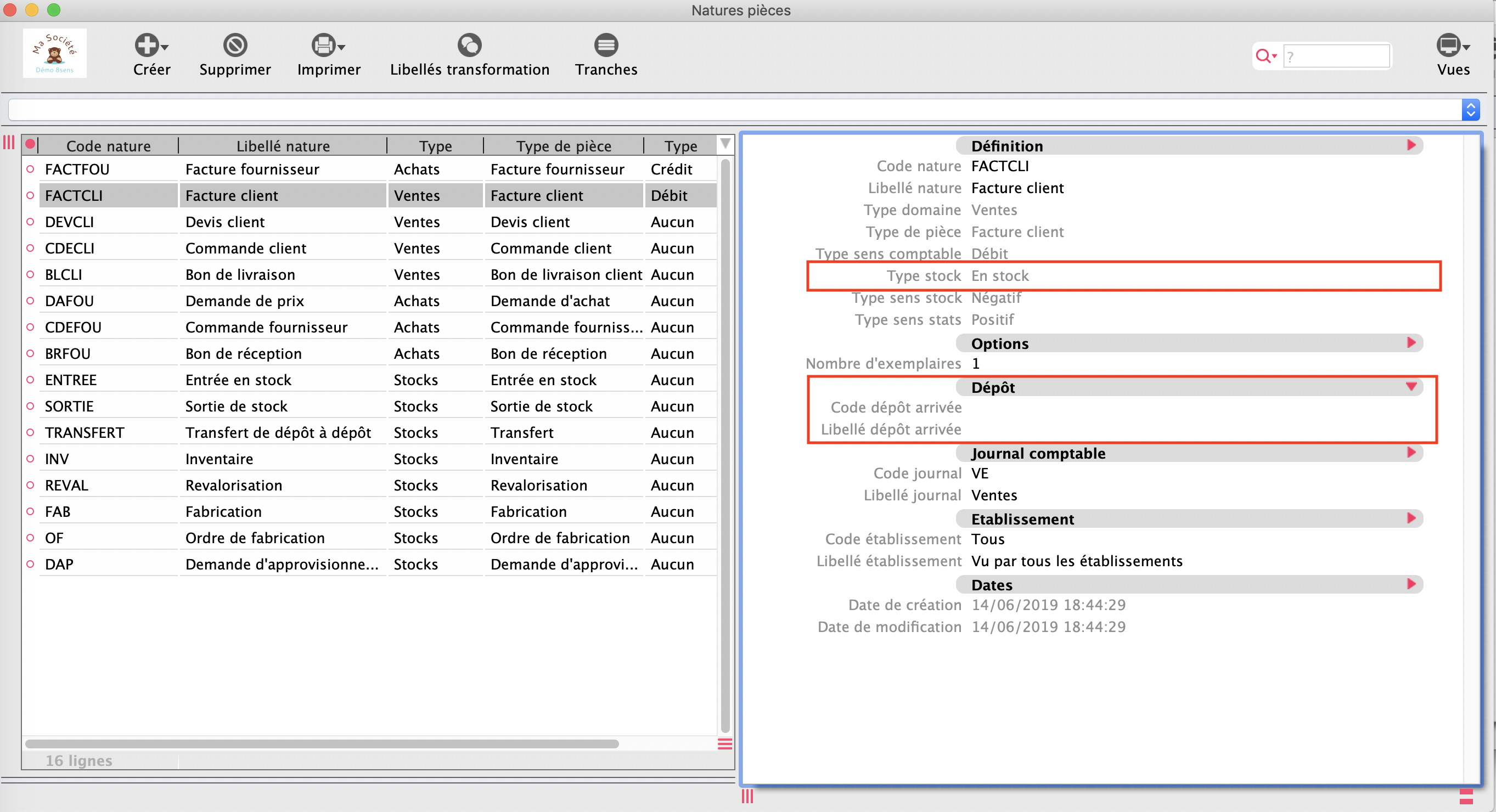
Task: Open the Imprimer dropdown arrow
Action: [x=341, y=48]
